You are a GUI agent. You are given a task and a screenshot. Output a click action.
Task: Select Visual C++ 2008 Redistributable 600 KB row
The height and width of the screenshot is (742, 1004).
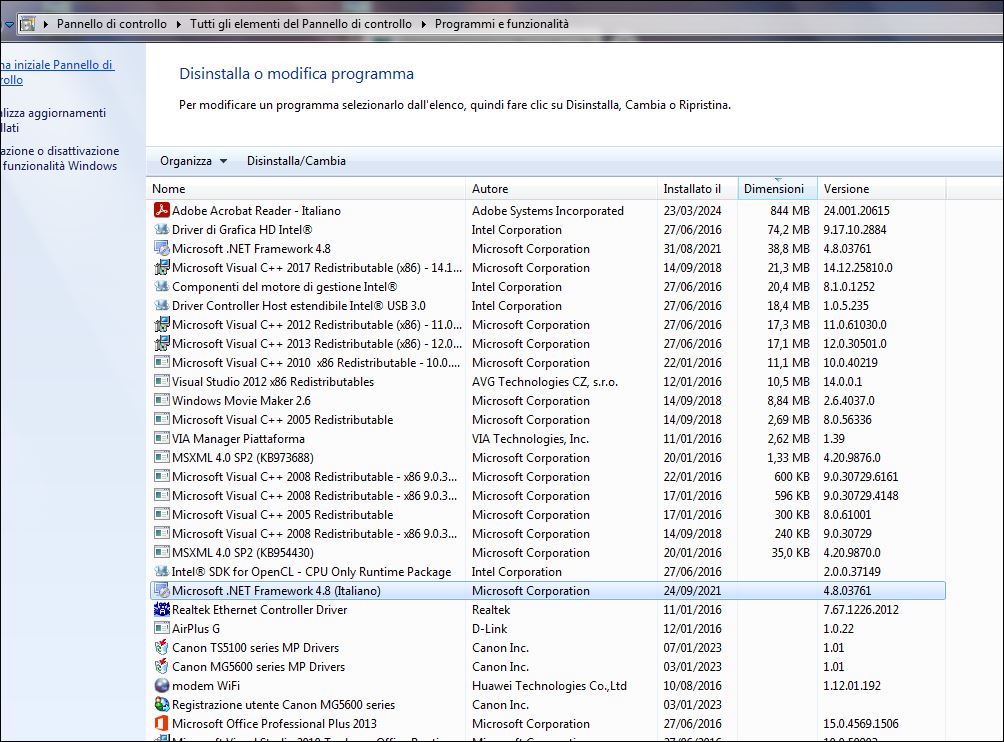click(547, 476)
